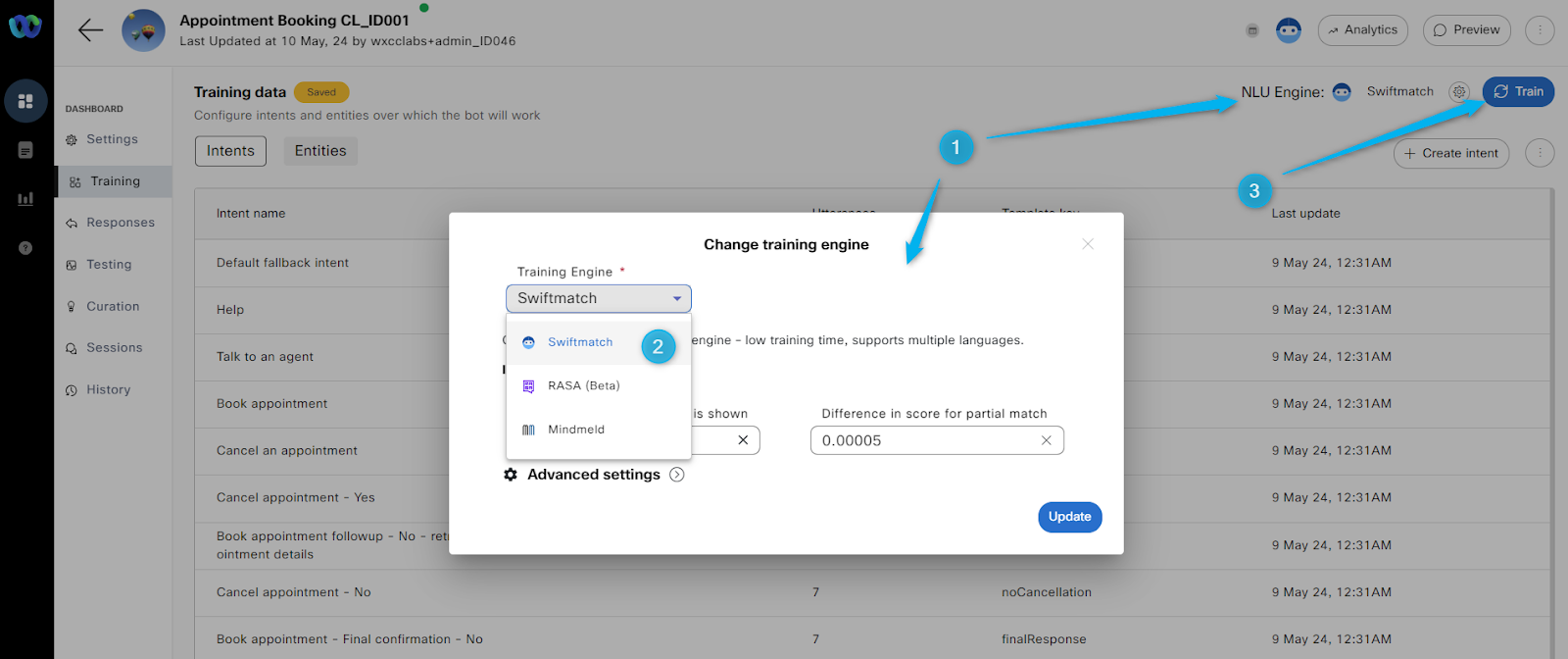1568x659 pixels.
Task: Clear the partial match score field
Action: click(x=1046, y=440)
